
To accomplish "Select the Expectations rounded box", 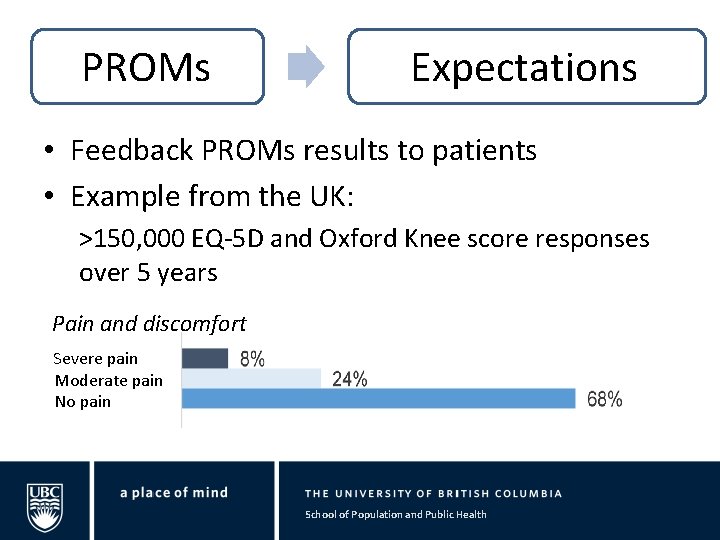I will (x=527, y=67).
